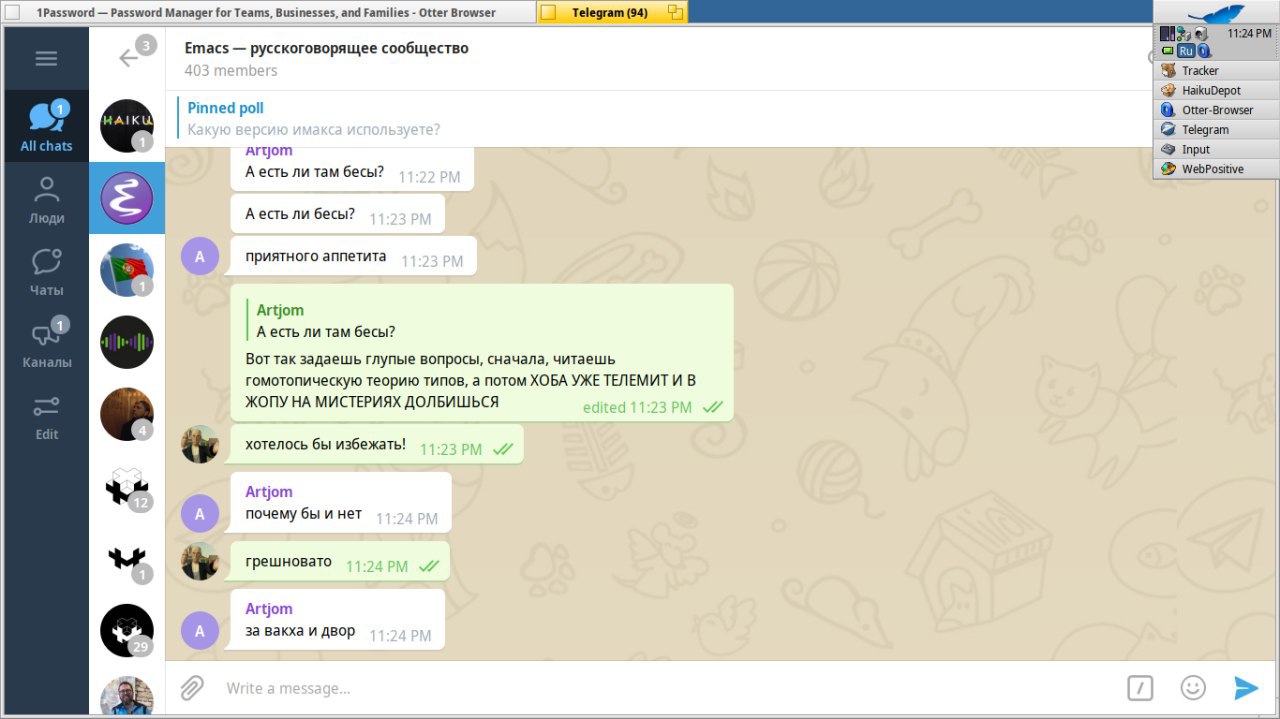Switch to WebPositive in the Deskbar

(x=1216, y=169)
